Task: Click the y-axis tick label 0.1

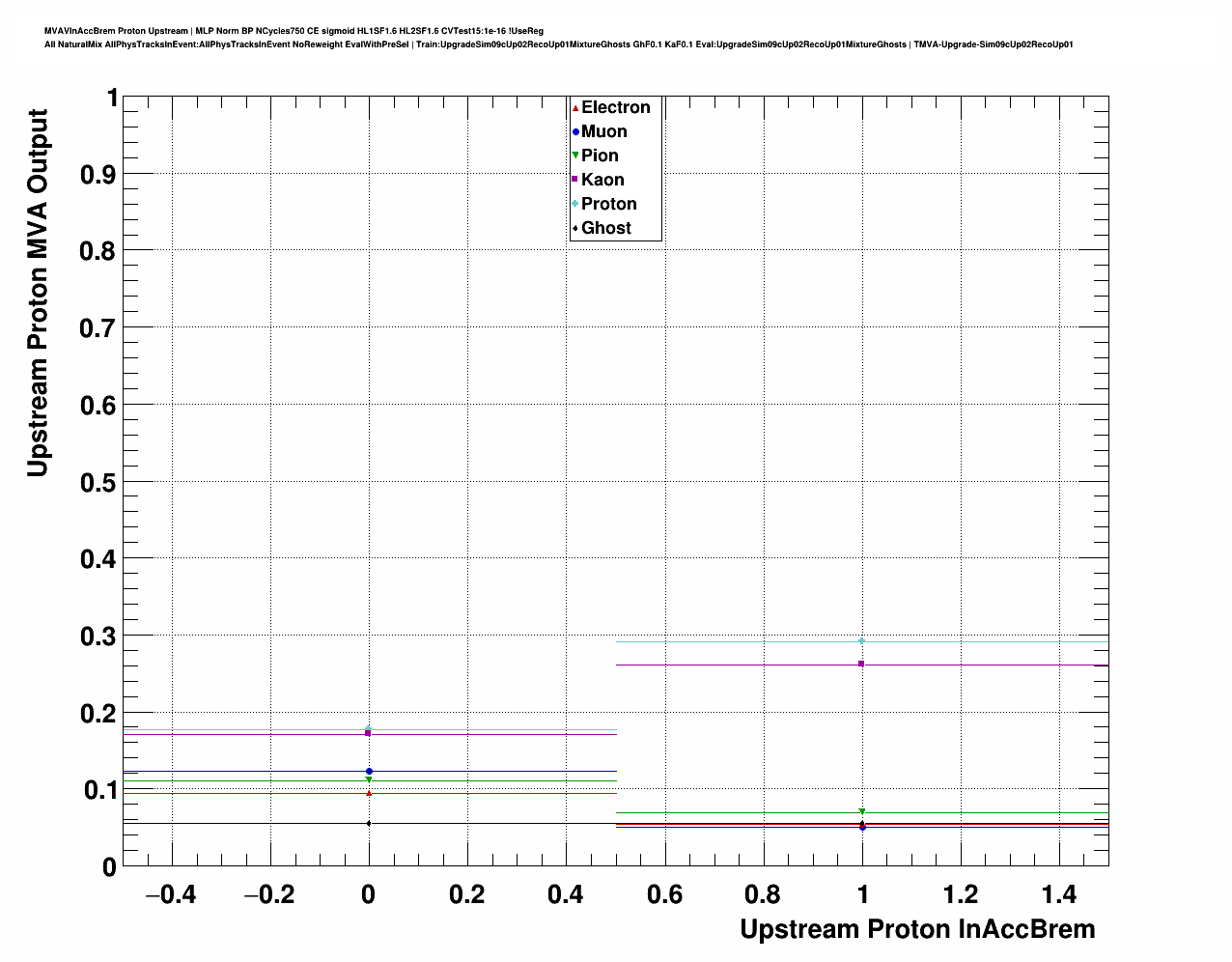Action: click(x=101, y=790)
